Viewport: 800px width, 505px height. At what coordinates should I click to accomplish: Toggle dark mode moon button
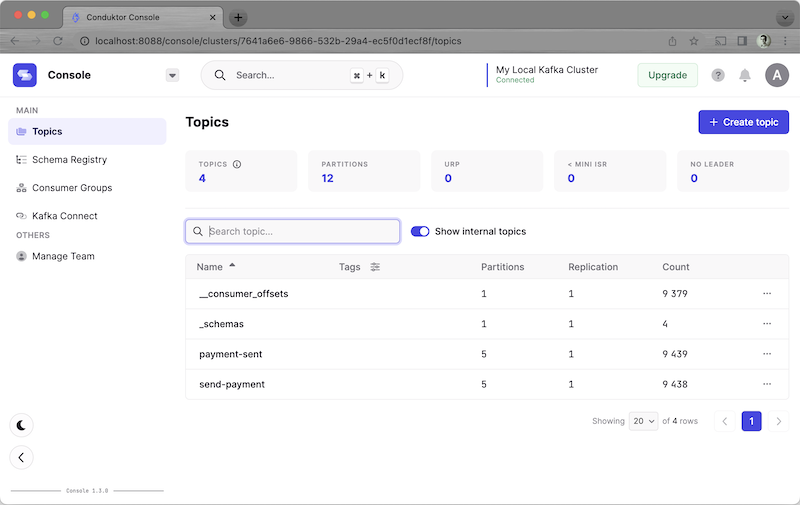click(21, 425)
